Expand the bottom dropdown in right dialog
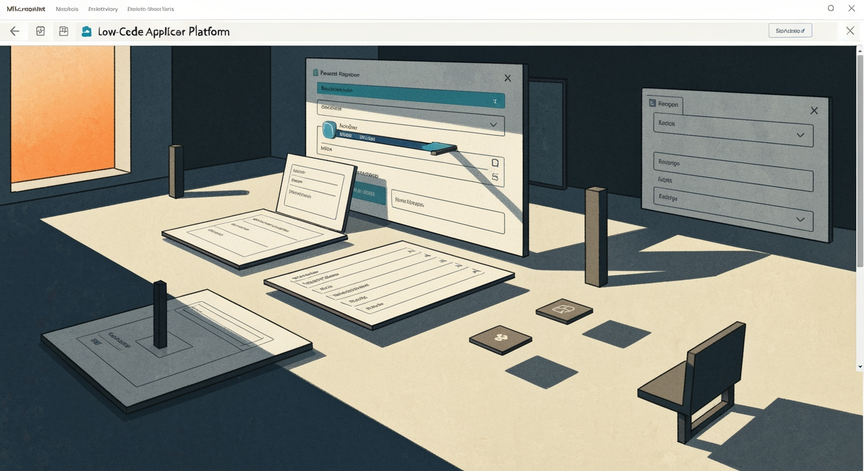 coord(801,219)
